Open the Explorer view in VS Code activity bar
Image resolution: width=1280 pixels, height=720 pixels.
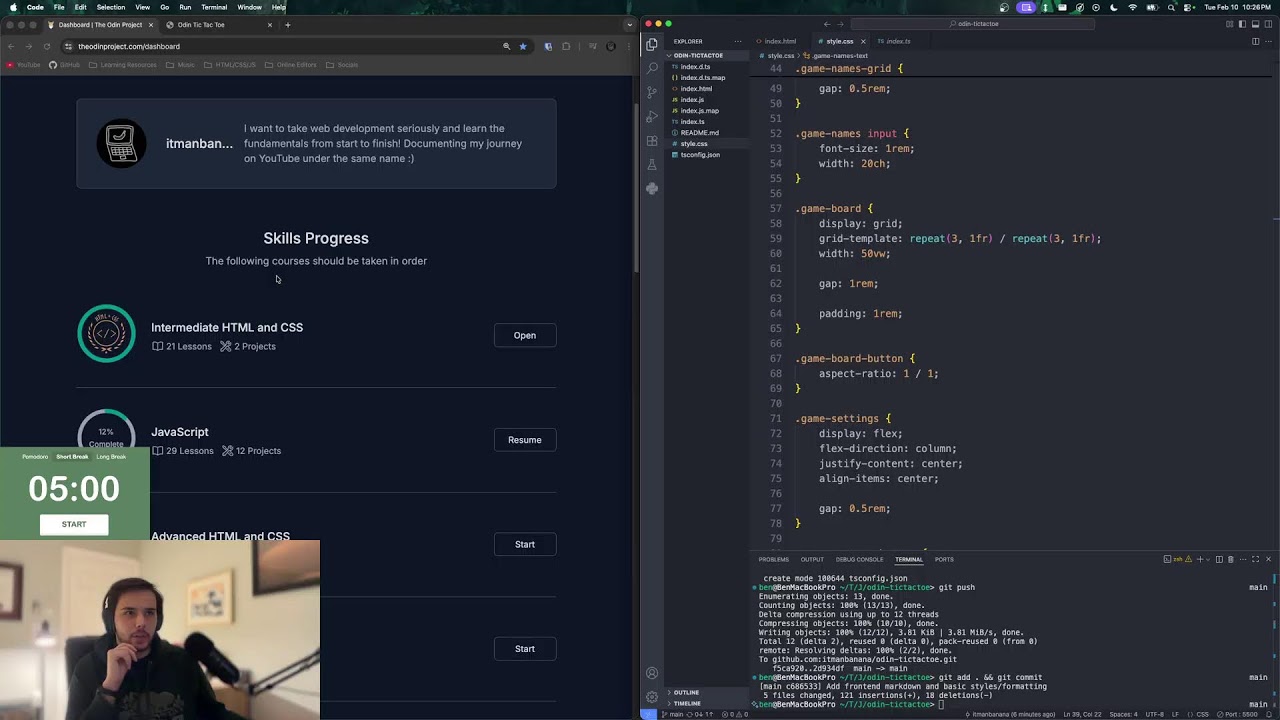652,44
